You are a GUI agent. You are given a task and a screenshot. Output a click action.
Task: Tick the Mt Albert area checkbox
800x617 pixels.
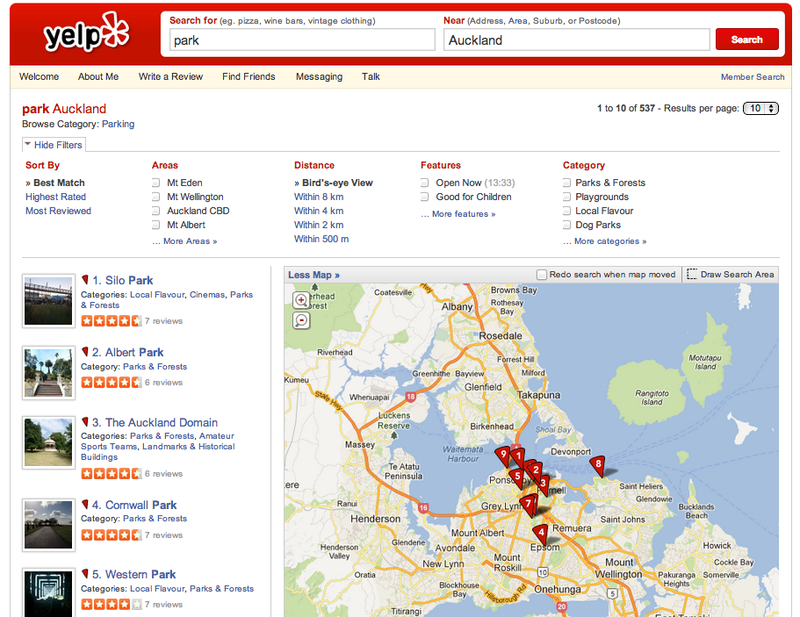click(156, 225)
